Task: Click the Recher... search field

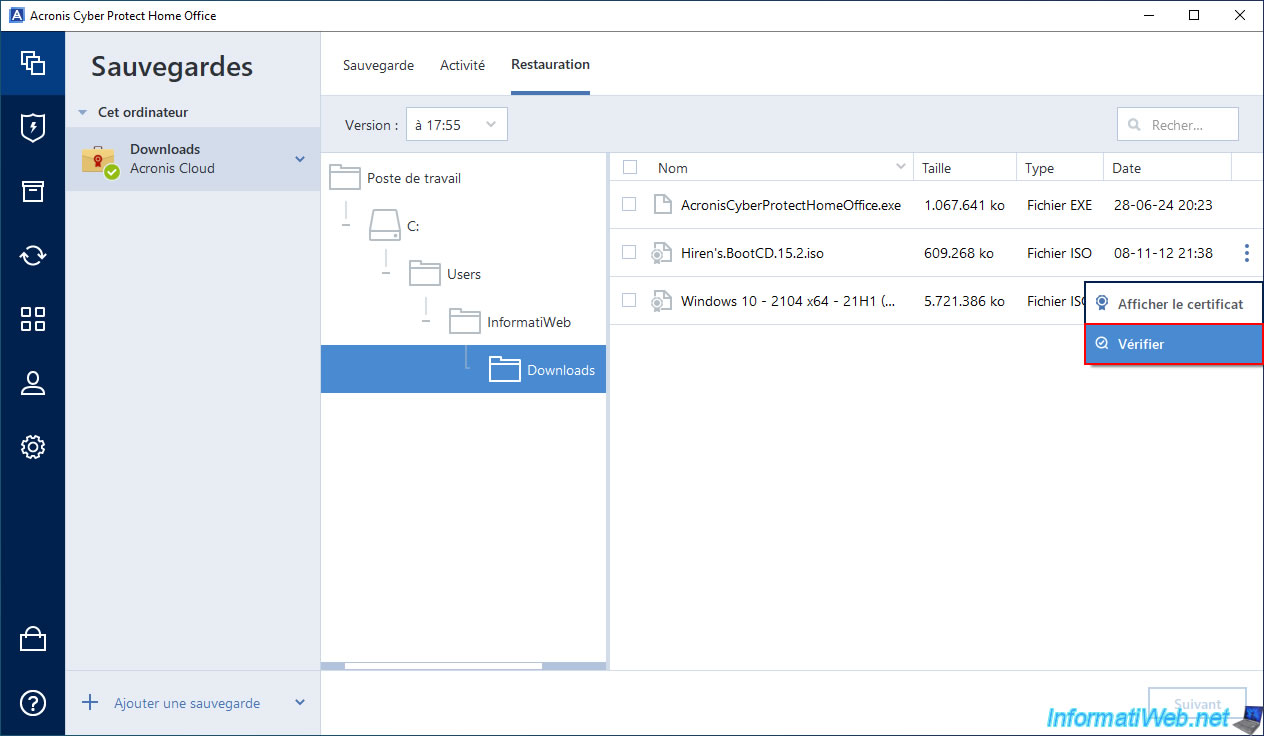Action: pos(1178,125)
